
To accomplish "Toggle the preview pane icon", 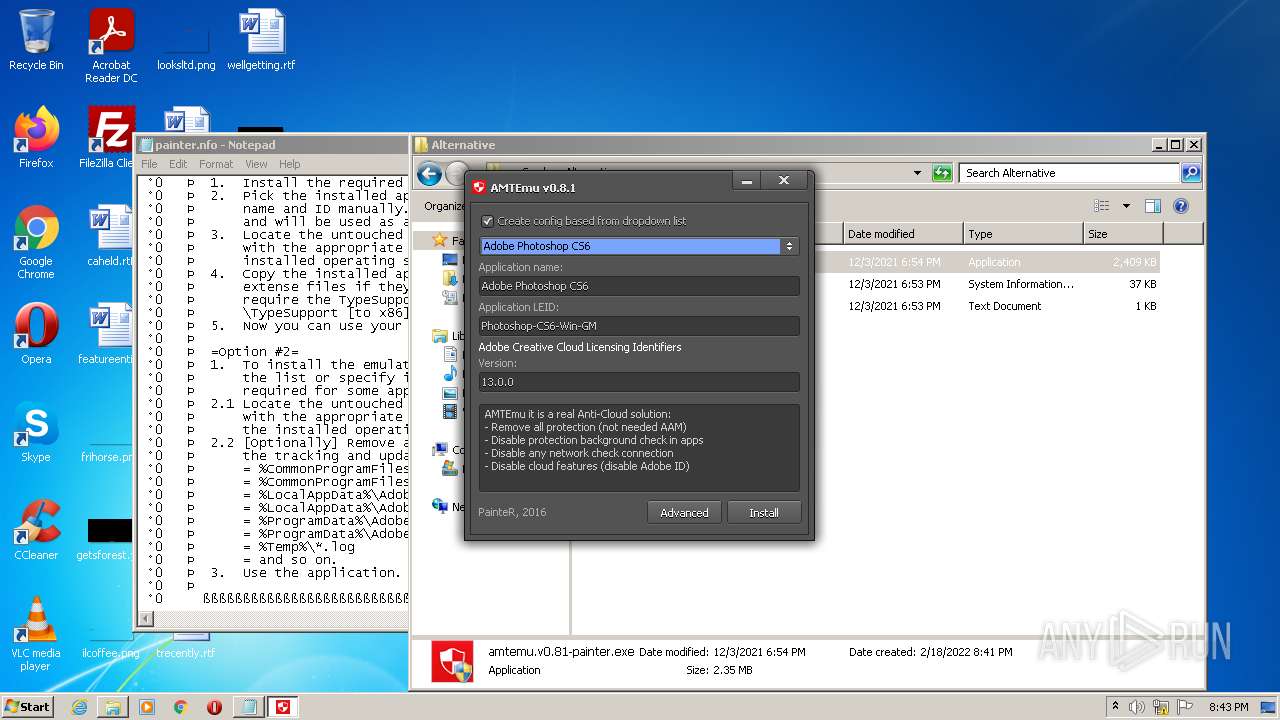I will coord(1153,206).
